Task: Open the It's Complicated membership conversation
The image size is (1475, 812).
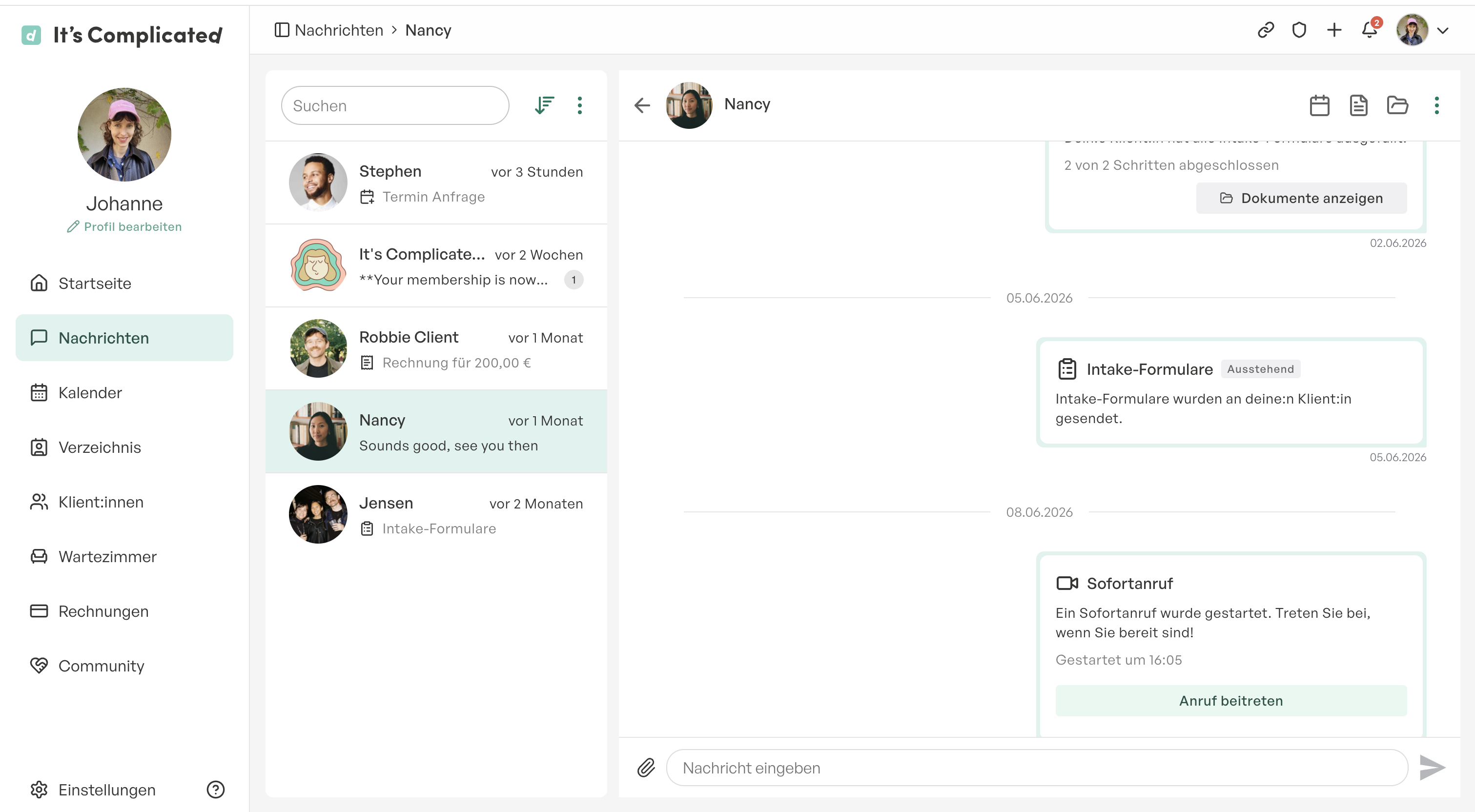Action: coord(436,265)
